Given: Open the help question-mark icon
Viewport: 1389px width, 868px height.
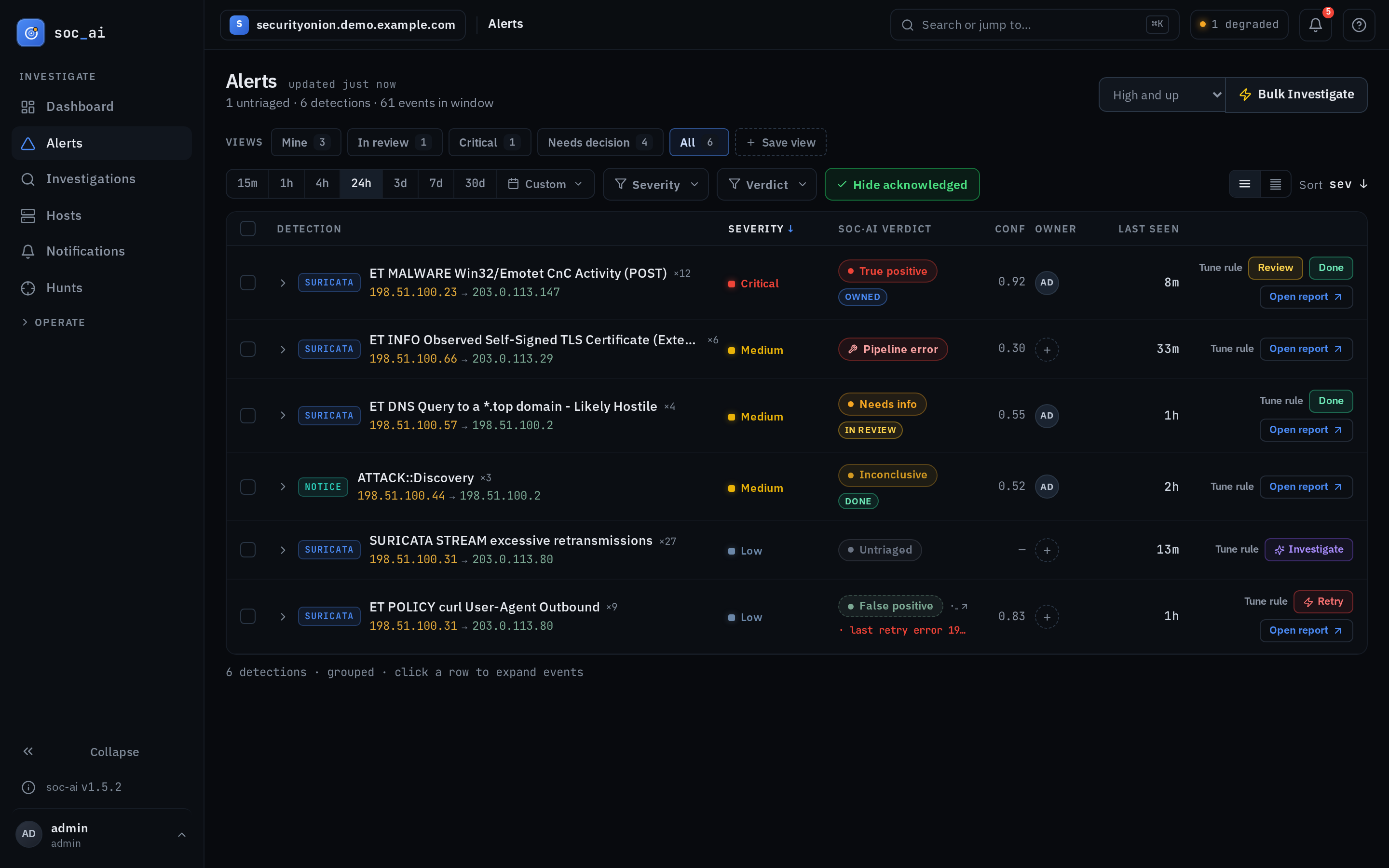Looking at the screenshot, I should [x=1359, y=25].
